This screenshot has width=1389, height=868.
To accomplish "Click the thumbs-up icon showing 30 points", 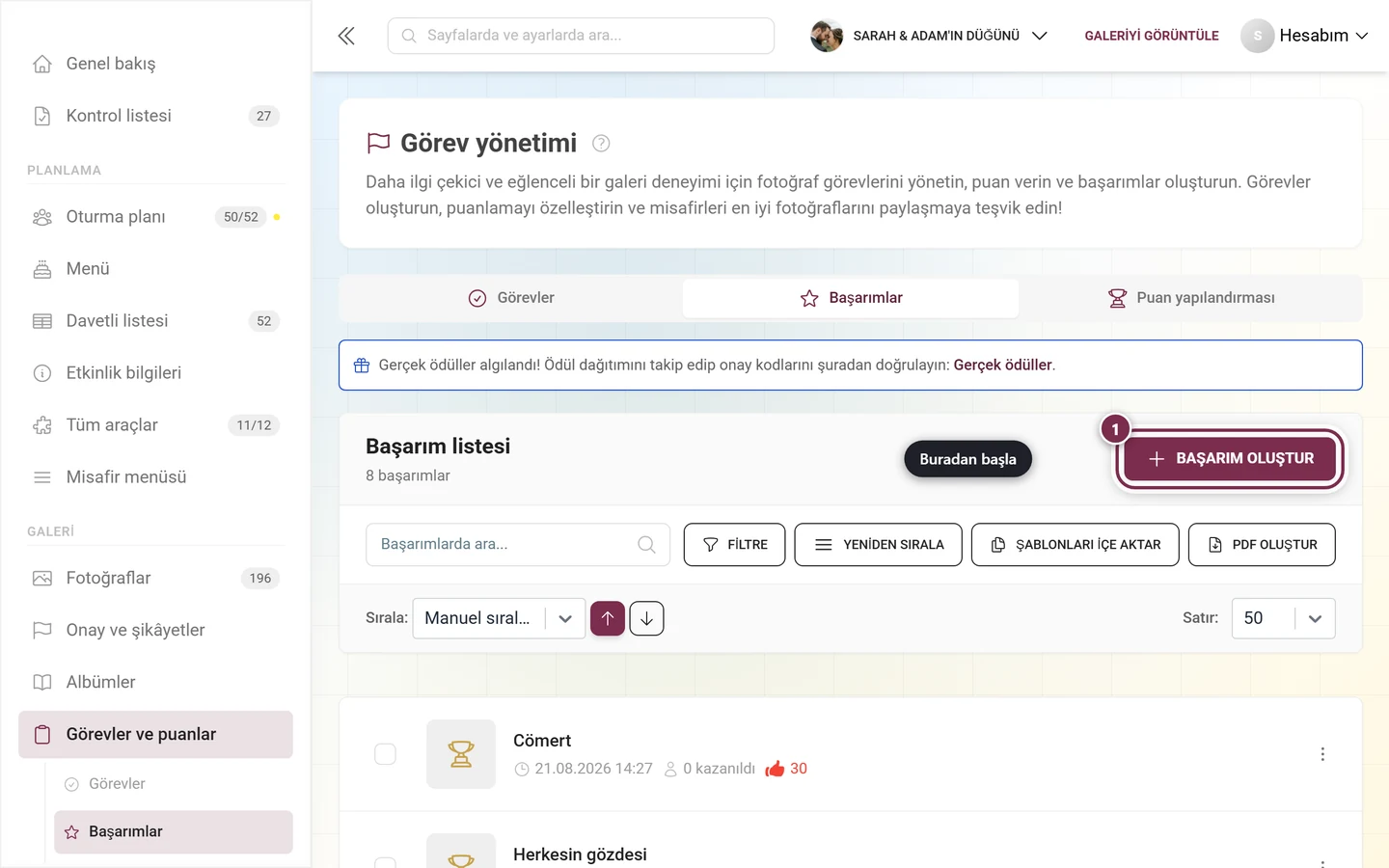I will 775,769.
